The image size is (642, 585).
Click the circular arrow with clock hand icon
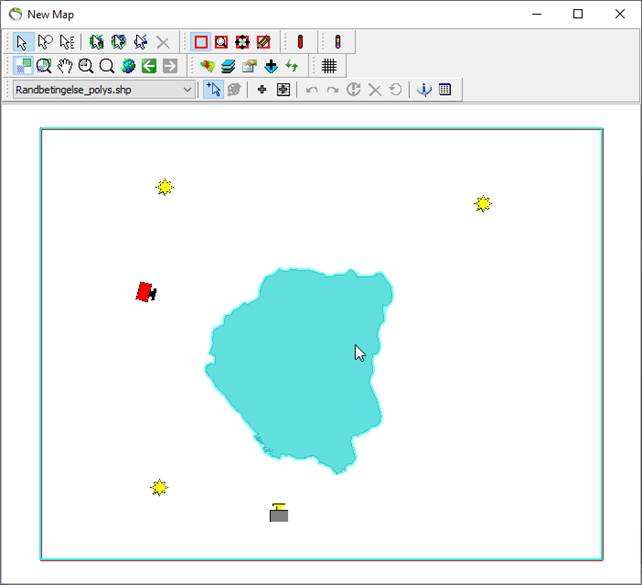click(353, 89)
